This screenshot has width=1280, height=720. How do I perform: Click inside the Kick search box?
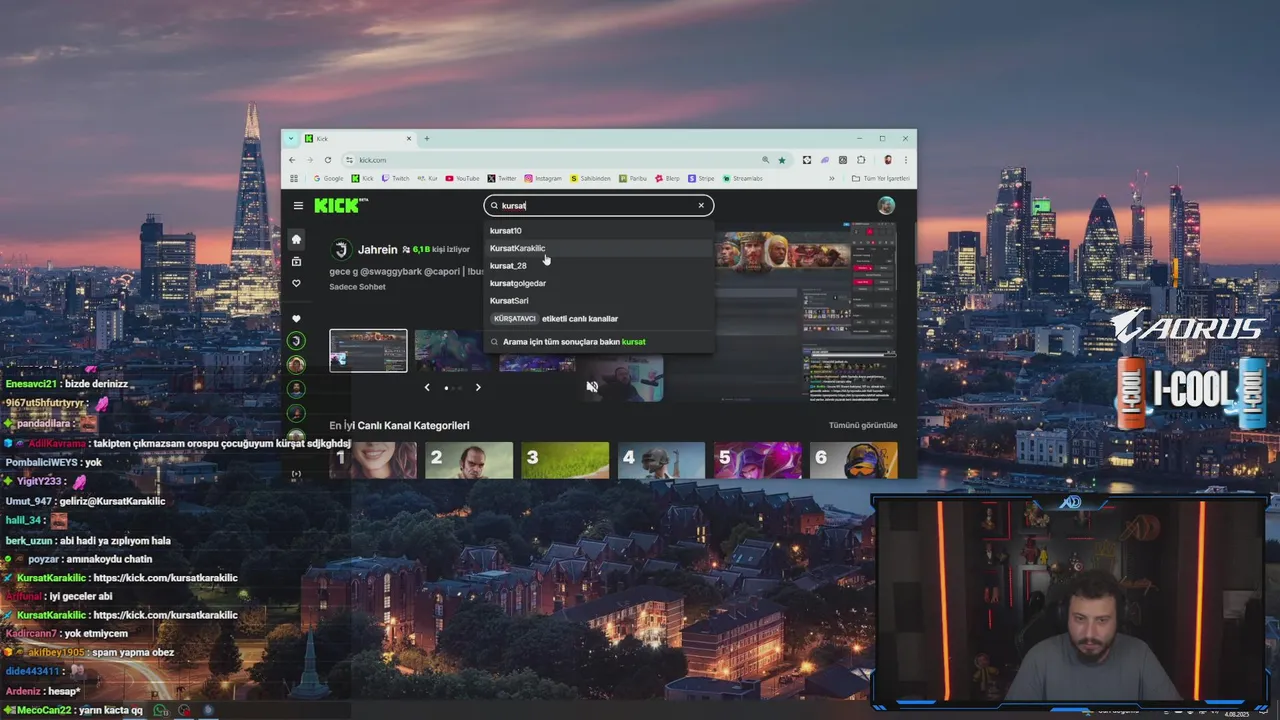[598, 205]
